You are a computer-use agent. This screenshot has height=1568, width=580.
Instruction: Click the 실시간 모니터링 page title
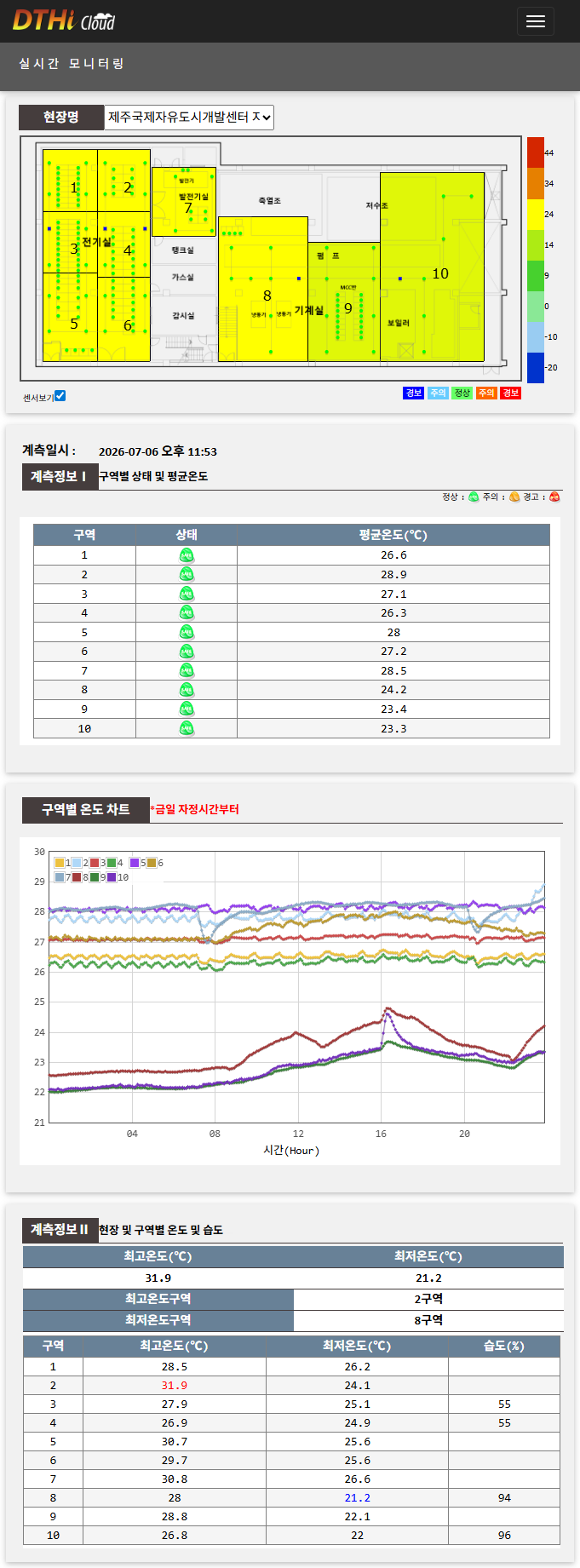(72, 64)
